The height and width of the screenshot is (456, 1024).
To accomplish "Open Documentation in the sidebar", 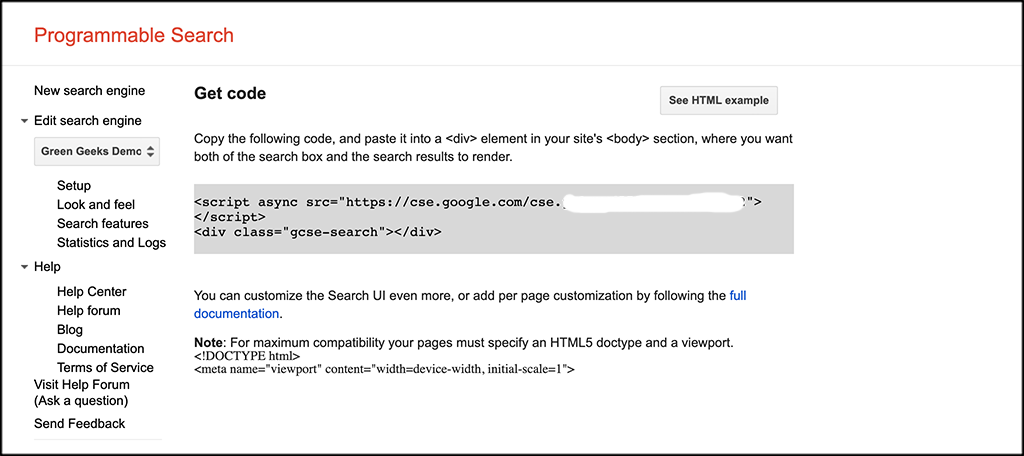I will pos(101,348).
